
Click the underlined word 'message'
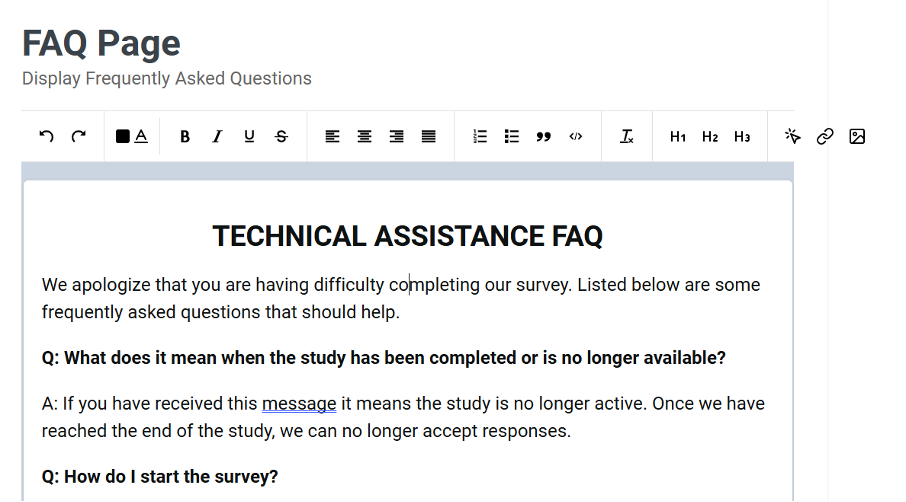click(x=299, y=404)
